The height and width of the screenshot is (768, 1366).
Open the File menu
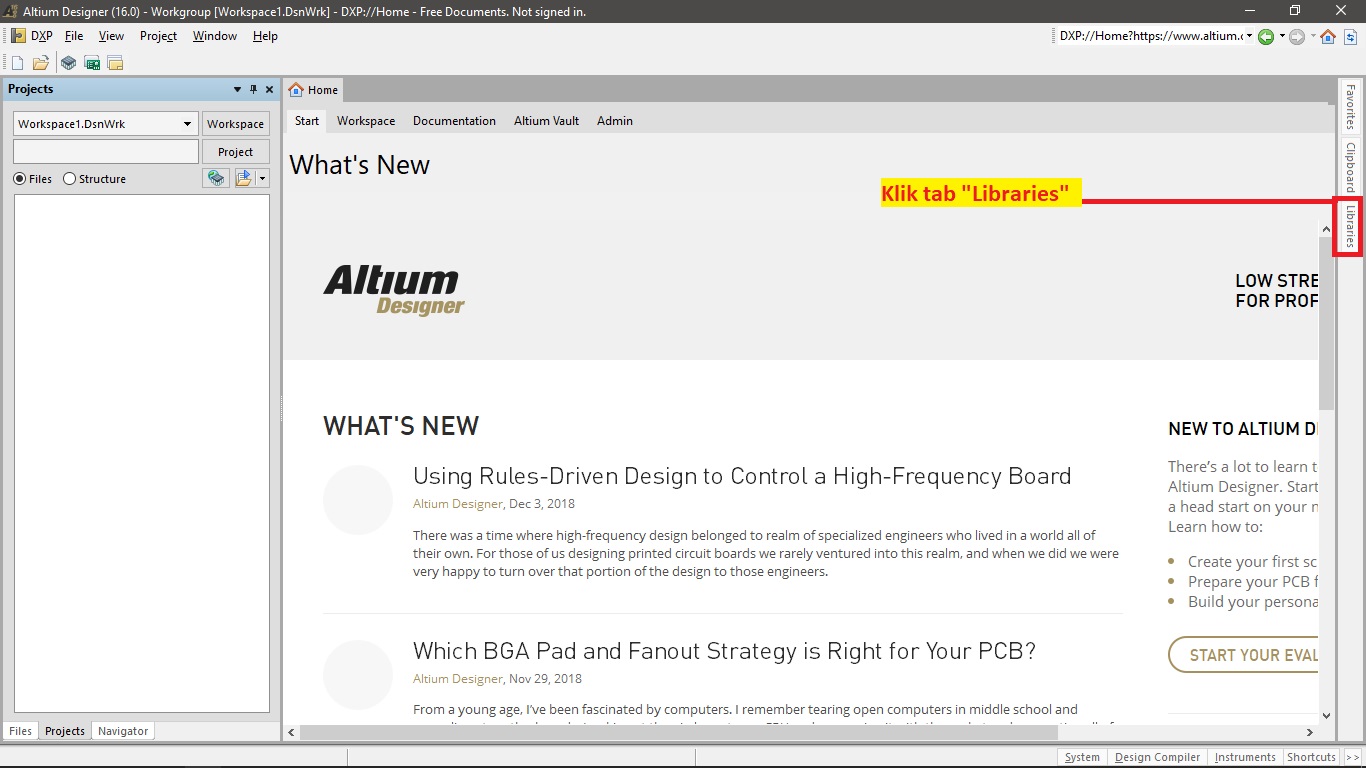[74, 36]
